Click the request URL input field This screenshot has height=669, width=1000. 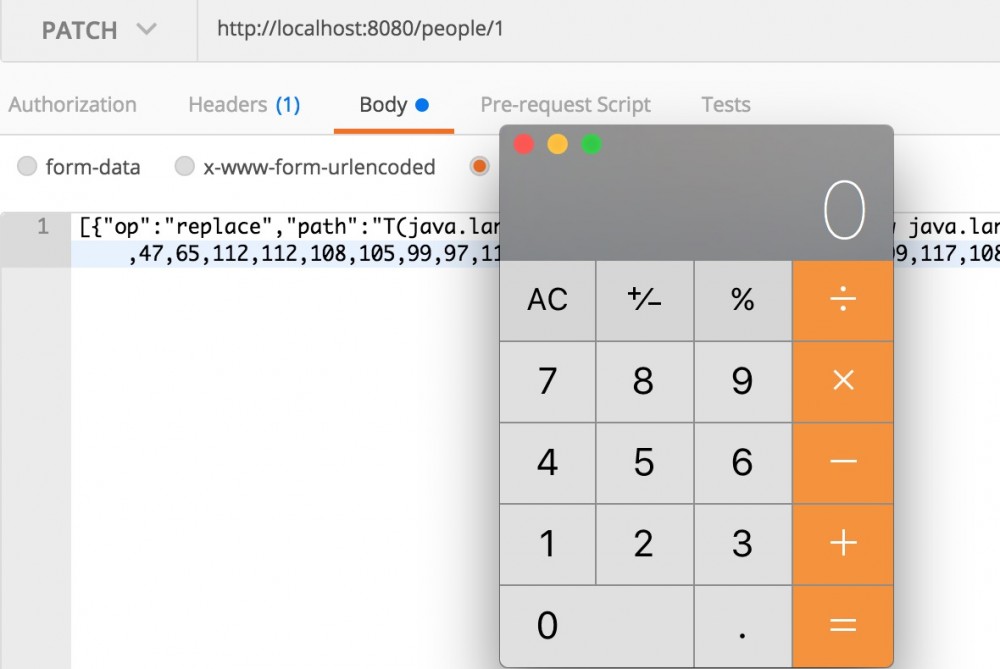pyautogui.click(x=600, y=30)
